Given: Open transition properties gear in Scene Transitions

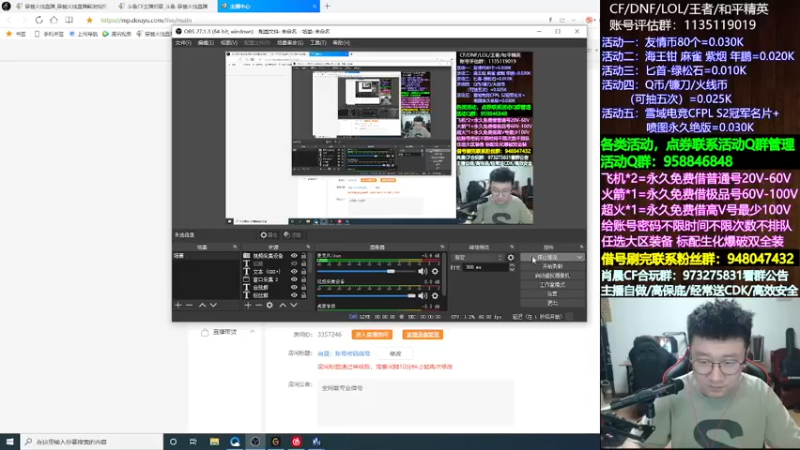Looking at the screenshot, I should pos(511,258).
